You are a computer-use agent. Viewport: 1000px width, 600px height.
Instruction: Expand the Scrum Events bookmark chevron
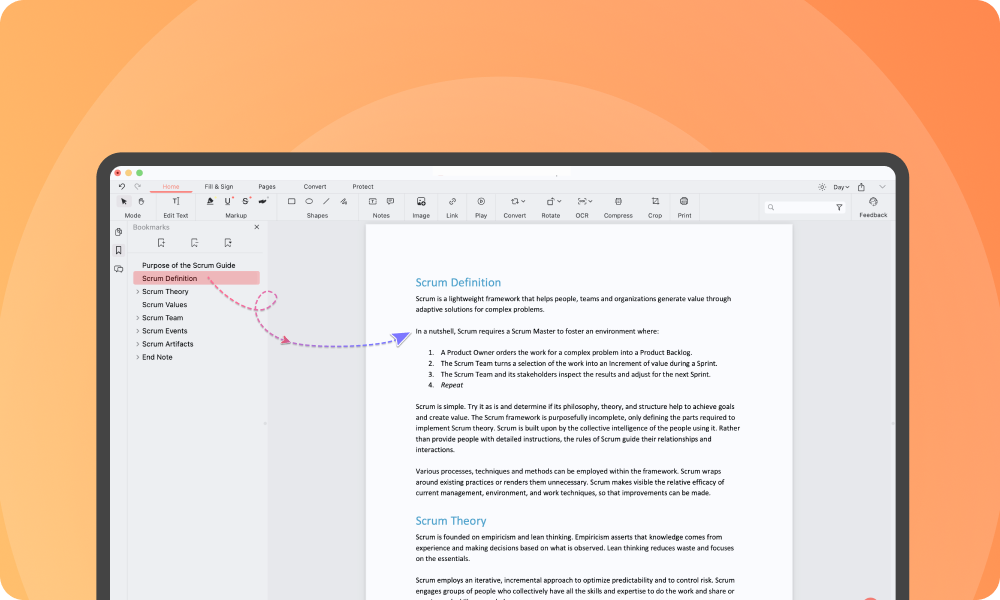[x=137, y=331]
